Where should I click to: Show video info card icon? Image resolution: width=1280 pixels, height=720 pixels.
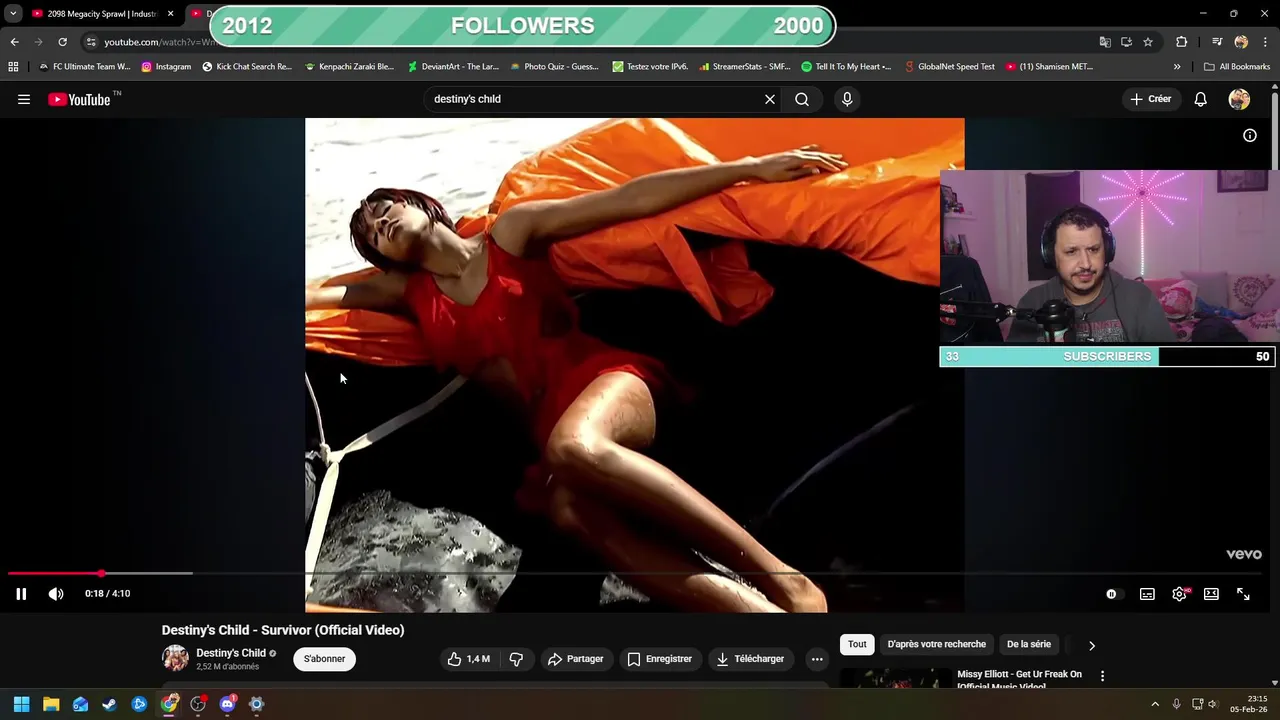coord(1250,135)
